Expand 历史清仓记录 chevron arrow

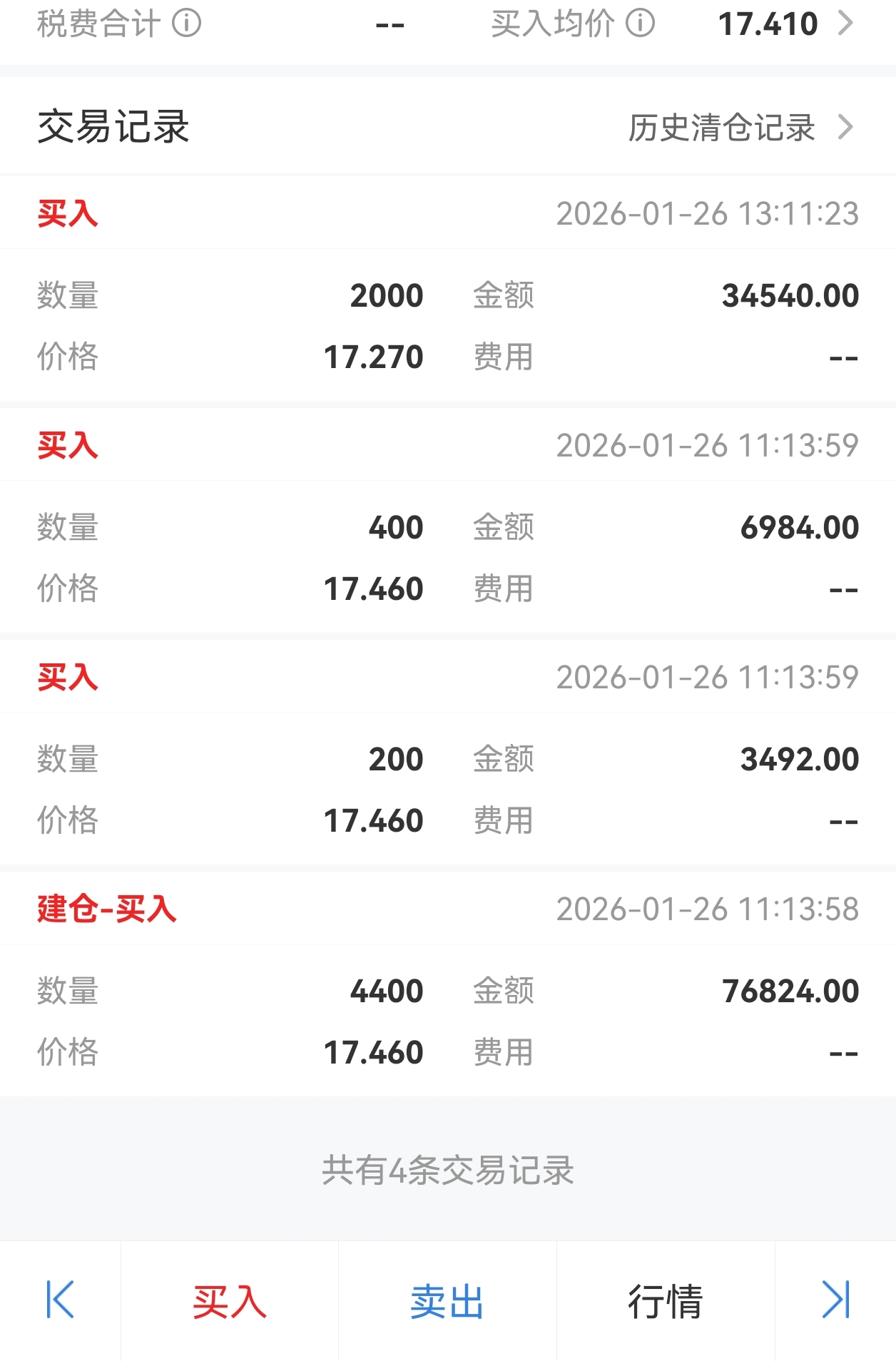coord(845,128)
